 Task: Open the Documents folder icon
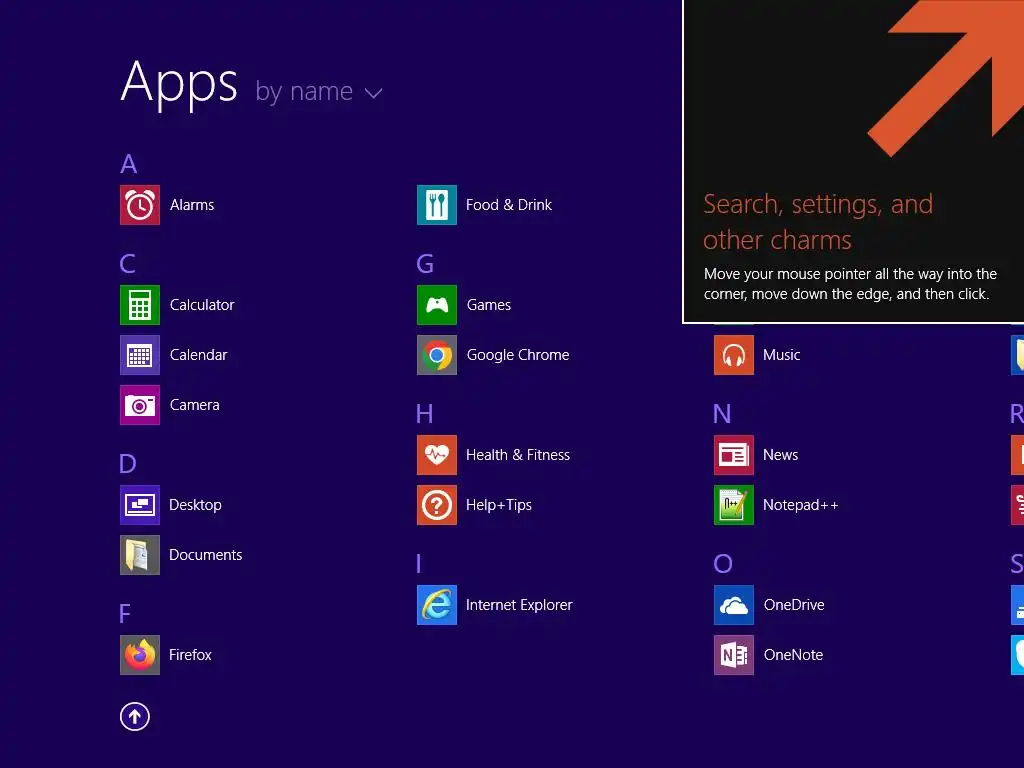coord(140,555)
